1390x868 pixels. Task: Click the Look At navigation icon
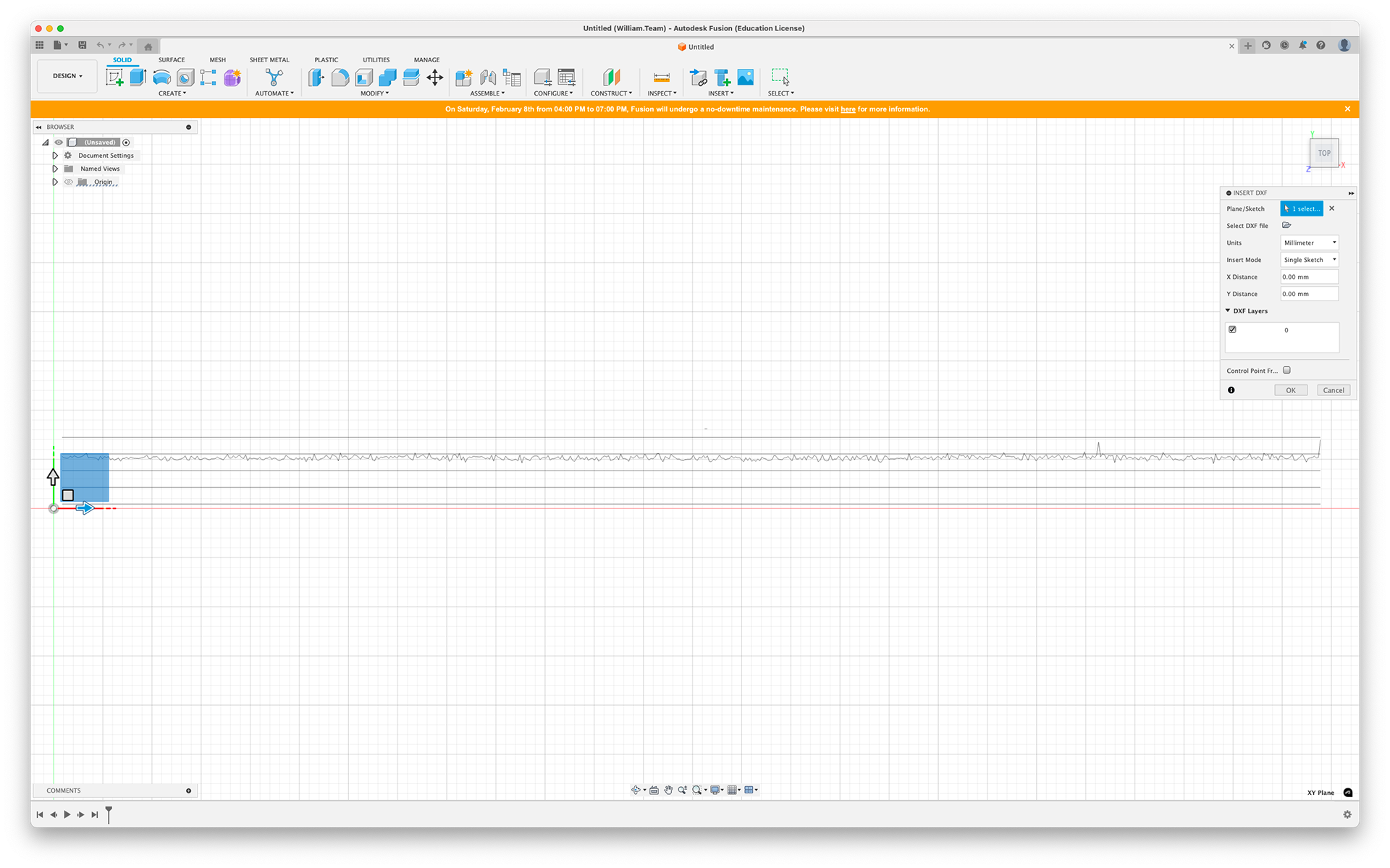pyautogui.click(x=654, y=790)
